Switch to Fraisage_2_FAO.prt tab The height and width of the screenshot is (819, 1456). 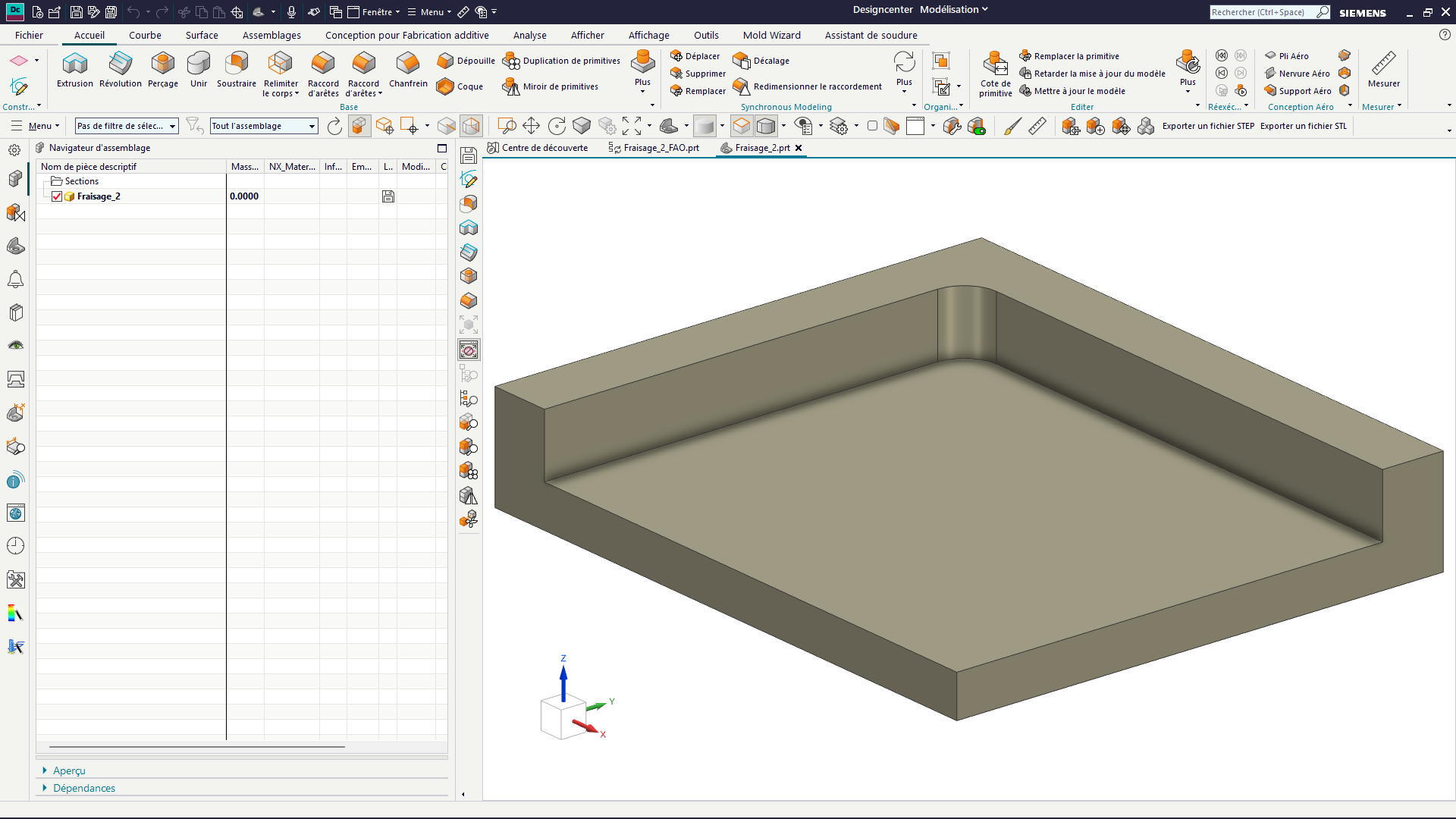pos(654,148)
